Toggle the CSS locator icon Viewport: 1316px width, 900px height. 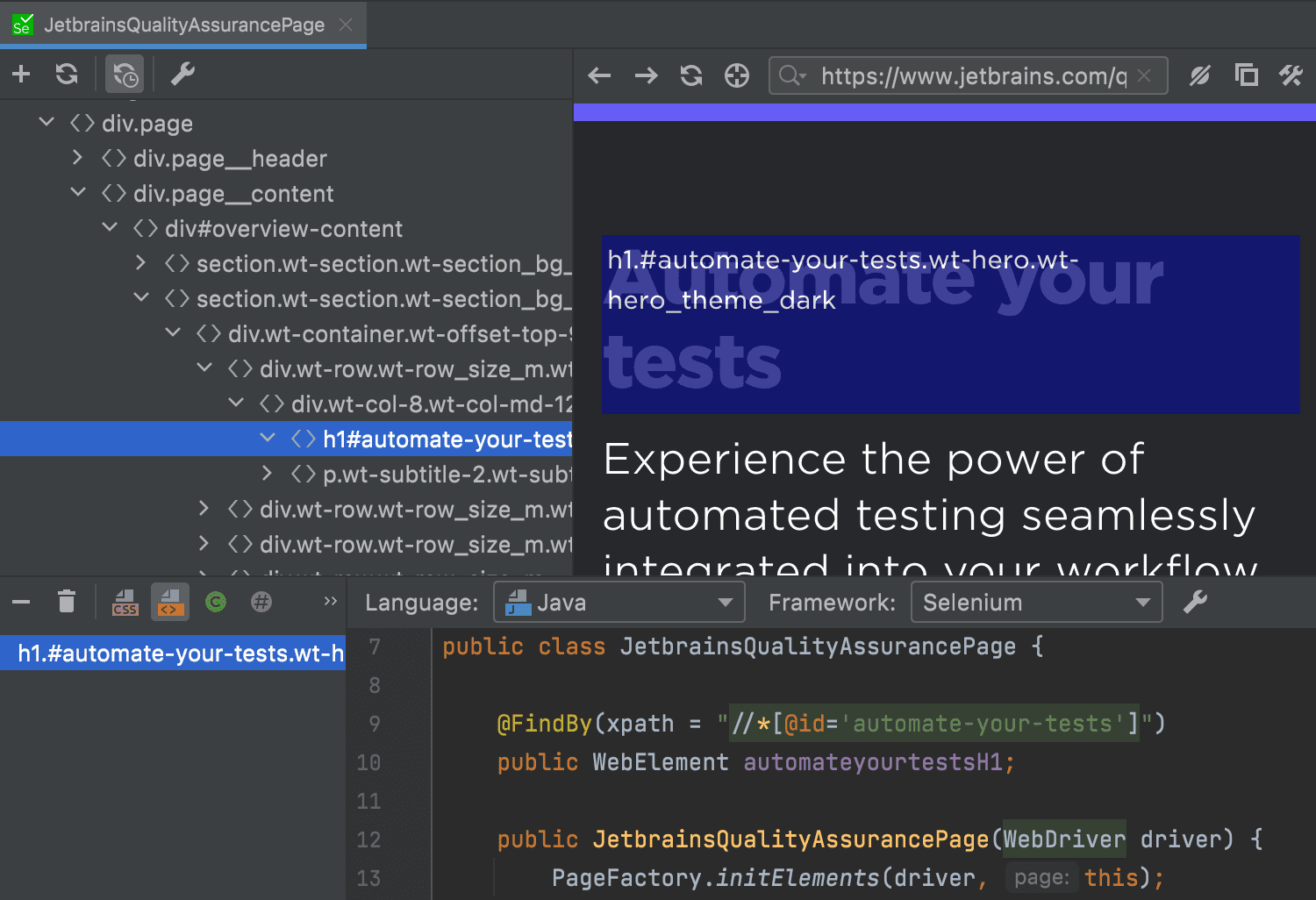125,602
